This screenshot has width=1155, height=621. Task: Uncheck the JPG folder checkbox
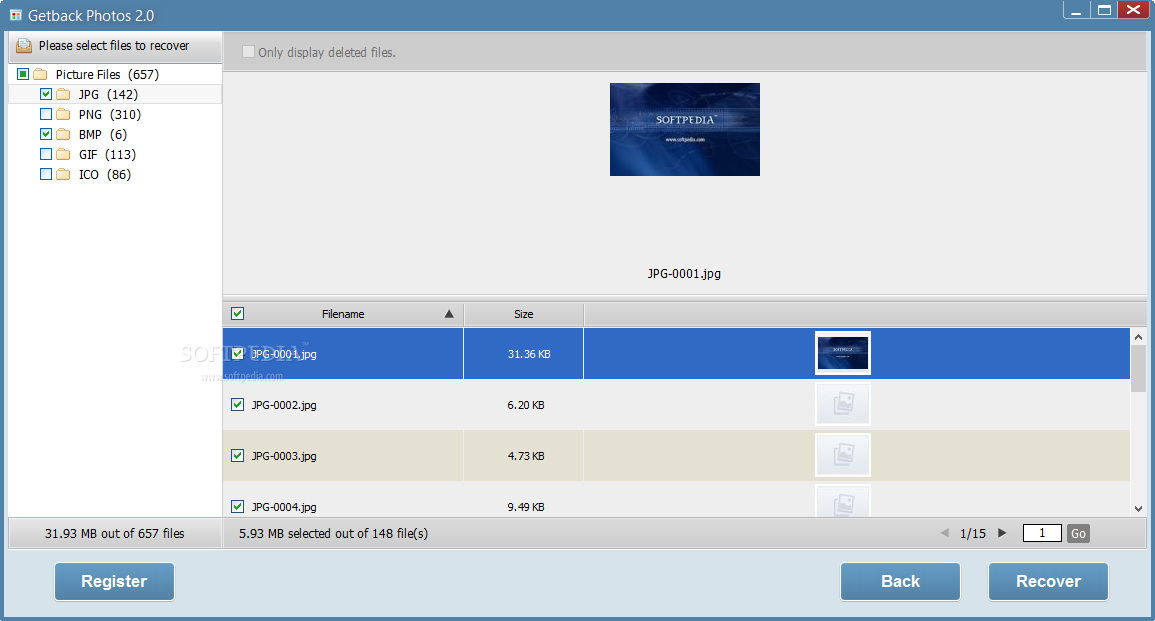coord(46,94)
